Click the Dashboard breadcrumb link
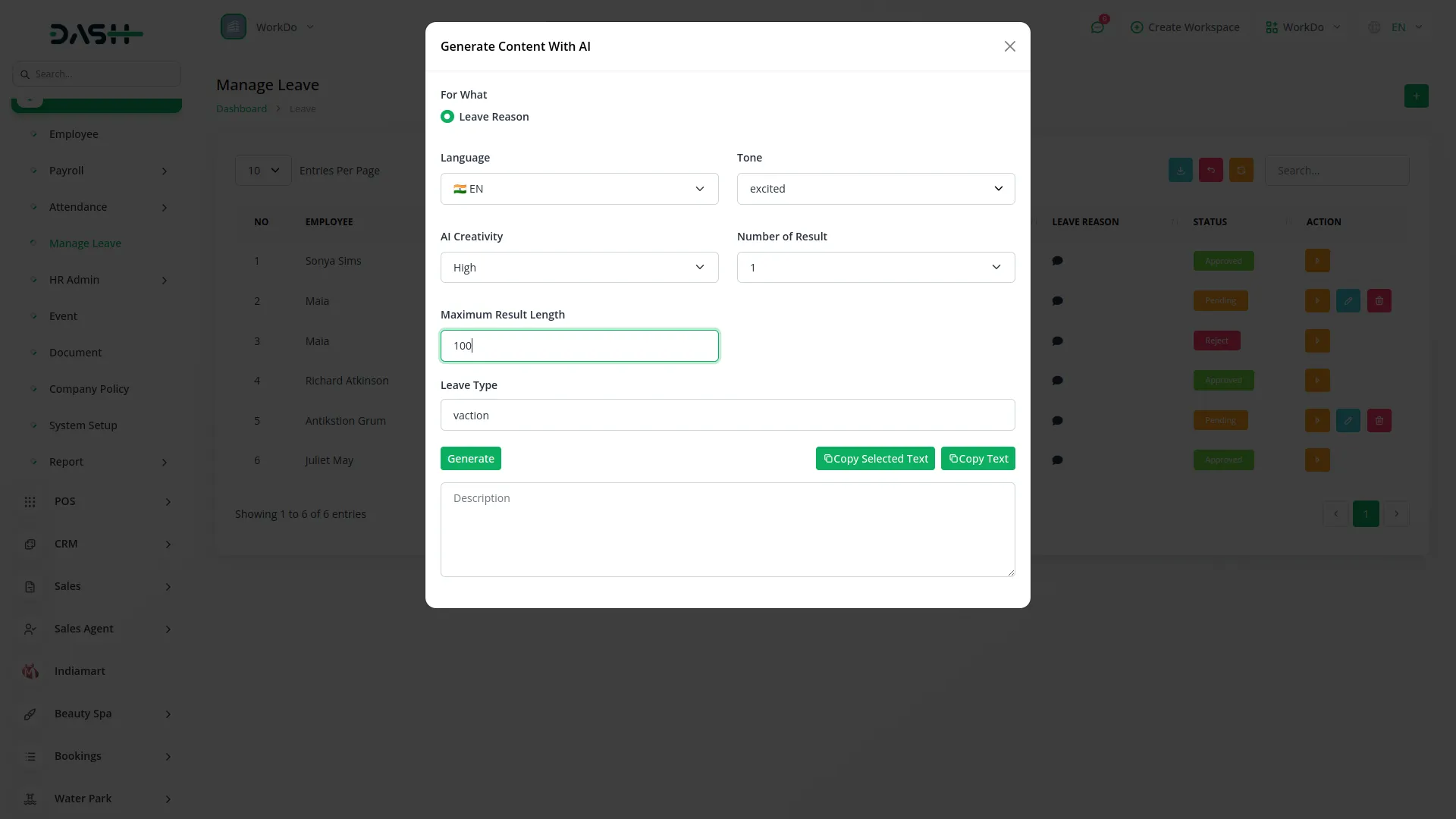The width and height of the screenshot is (1456, 819). pyautogui.click(x=241, y=108)
